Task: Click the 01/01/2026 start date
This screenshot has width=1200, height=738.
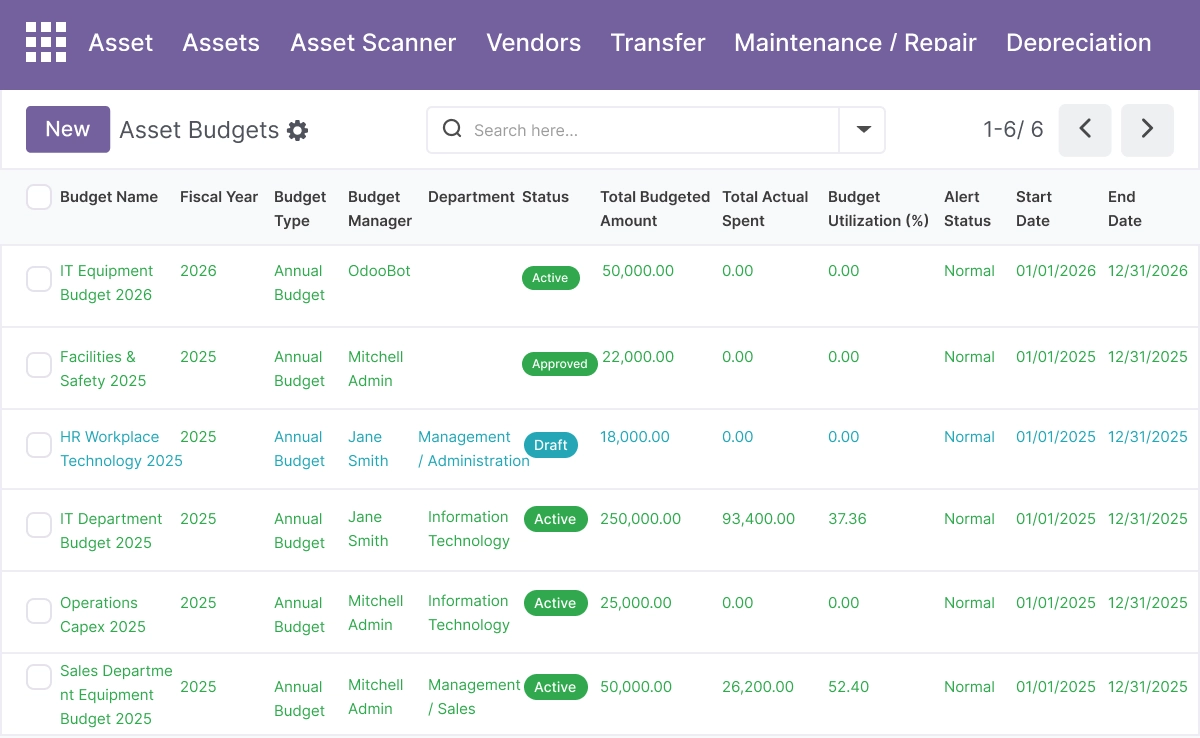Action: (x=1056, y=271)
